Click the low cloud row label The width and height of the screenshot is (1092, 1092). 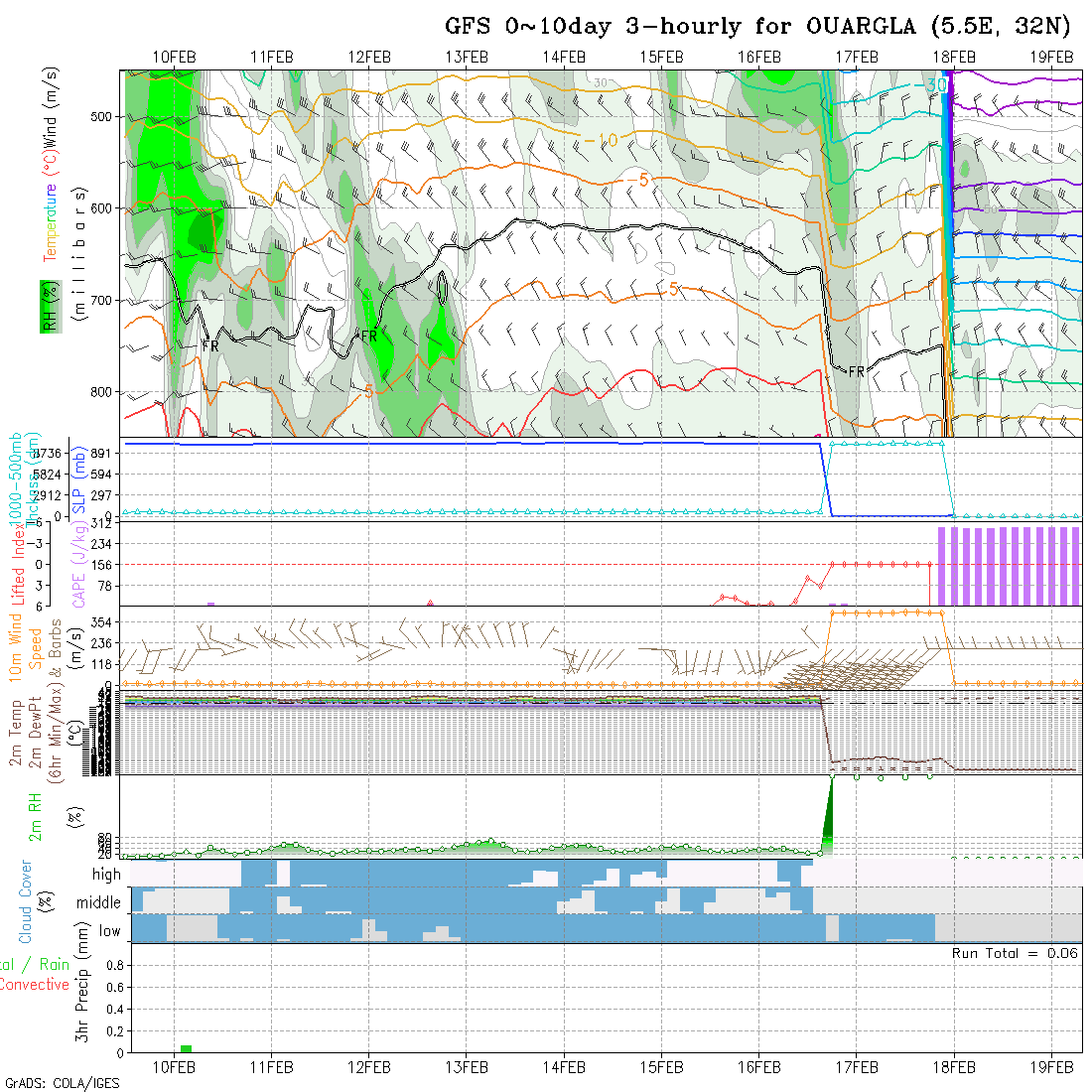click(x=109, y=932)
